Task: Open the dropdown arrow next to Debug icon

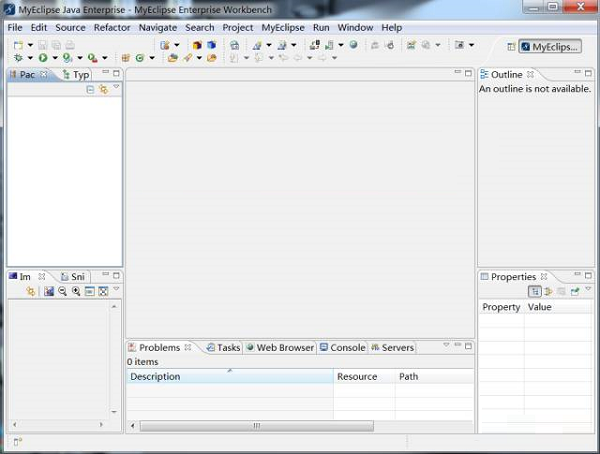Action: 30,58
